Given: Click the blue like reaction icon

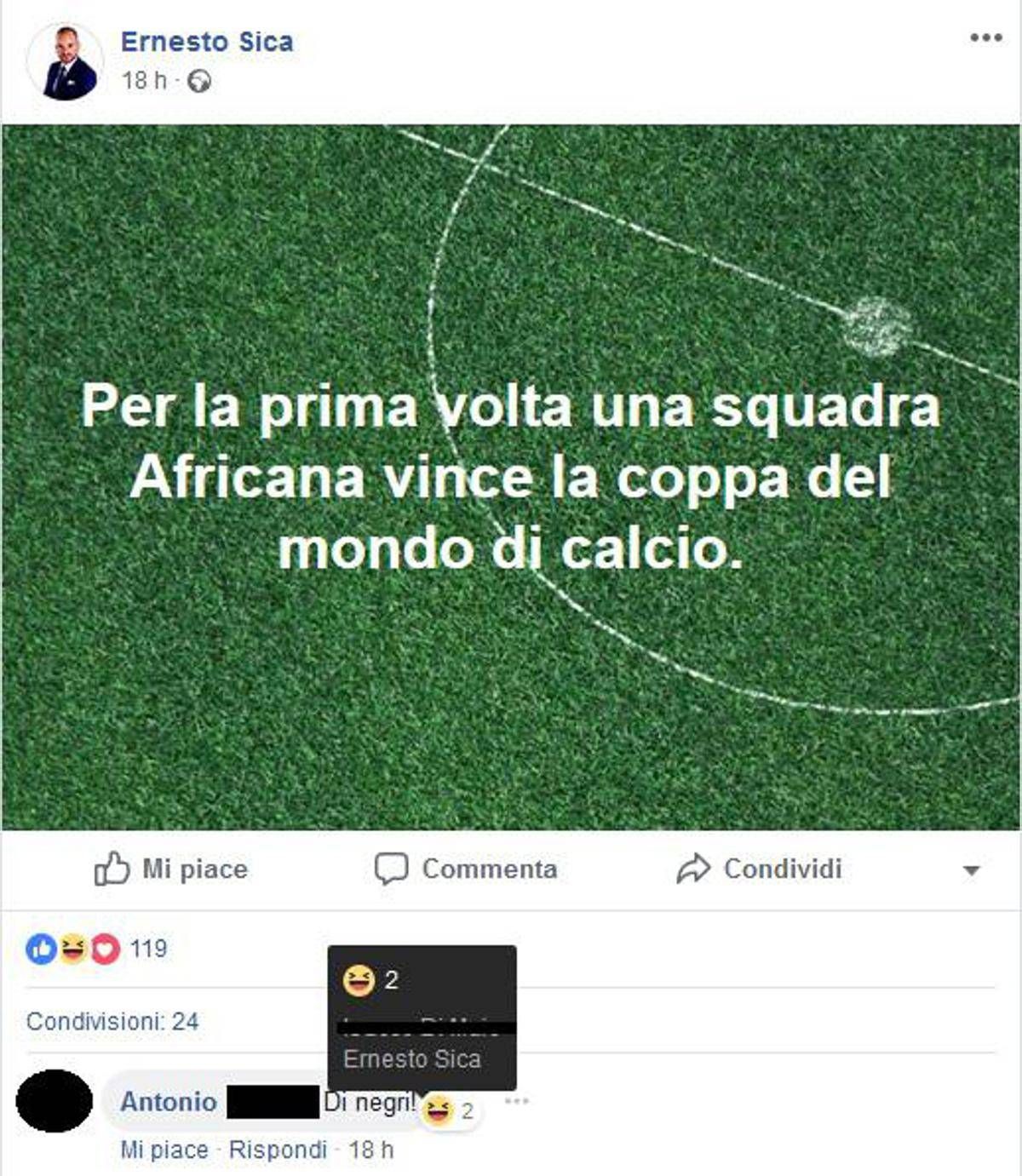Looking at the screenshot, I should point(41,949).
